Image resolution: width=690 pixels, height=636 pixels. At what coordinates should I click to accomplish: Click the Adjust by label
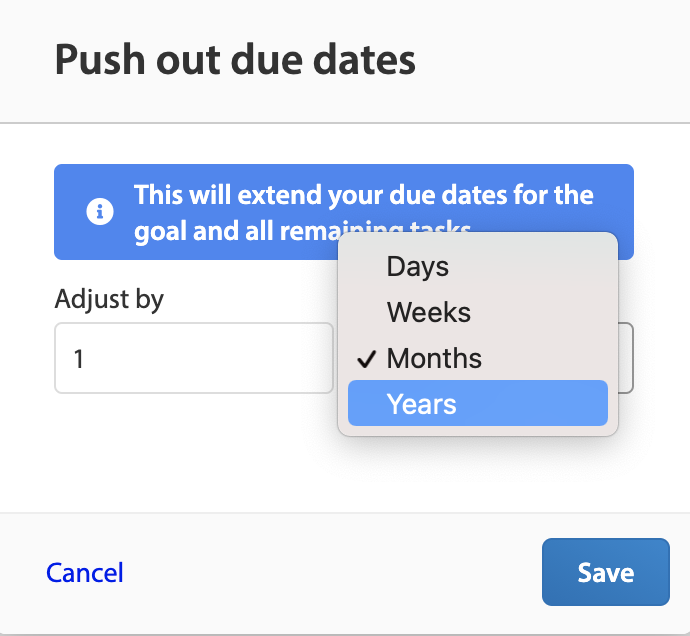tap(109, 300)
